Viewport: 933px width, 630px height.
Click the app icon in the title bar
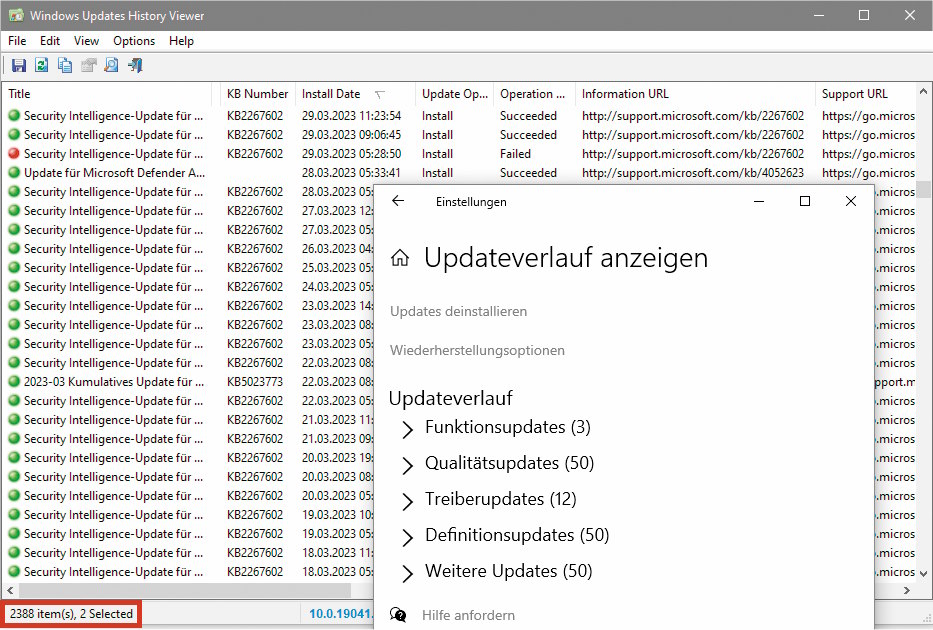tap(16, 15)
